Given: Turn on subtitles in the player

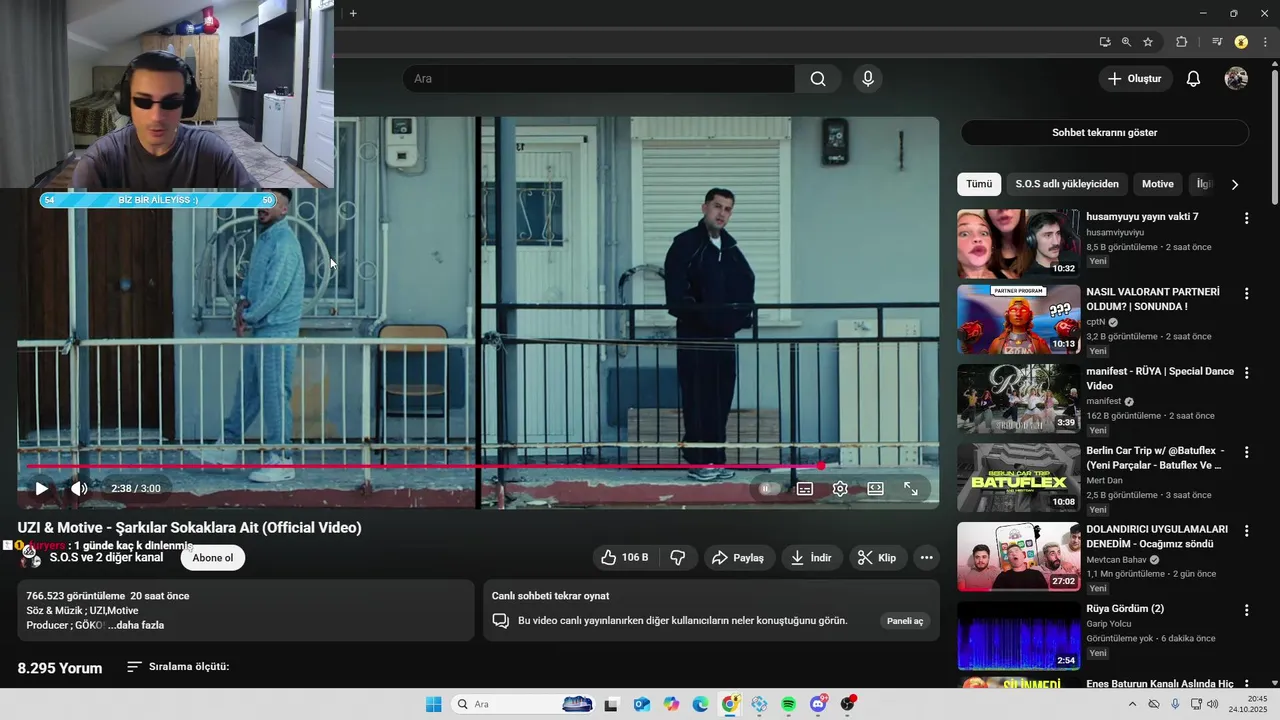Looking at the screenshot, I should coord(805,489).
